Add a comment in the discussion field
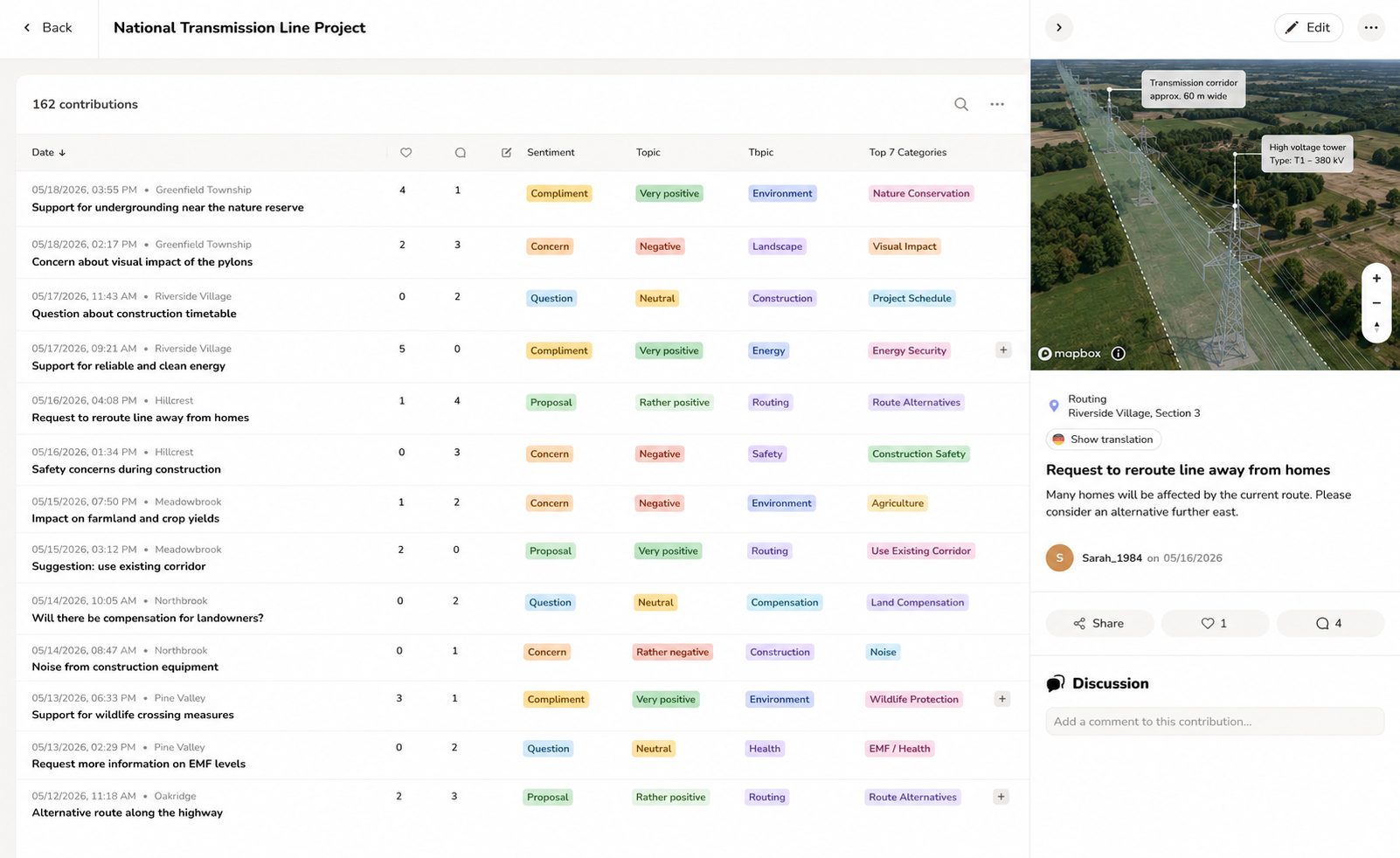 1215,722
